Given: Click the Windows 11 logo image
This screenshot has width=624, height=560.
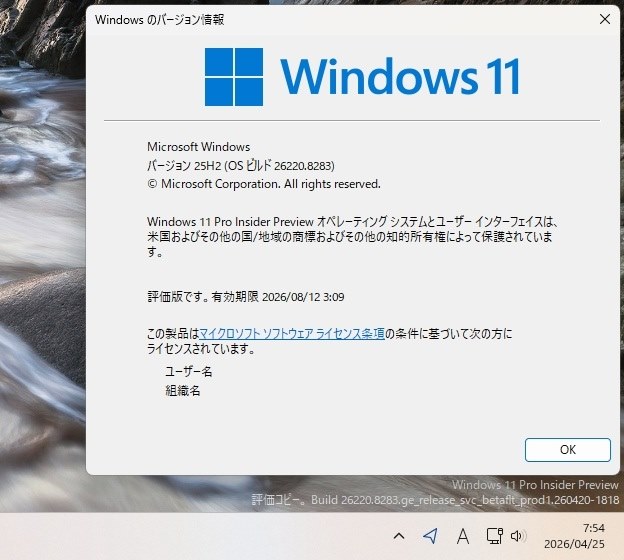Looking at the screenshot, I should [x=362, y=77].
